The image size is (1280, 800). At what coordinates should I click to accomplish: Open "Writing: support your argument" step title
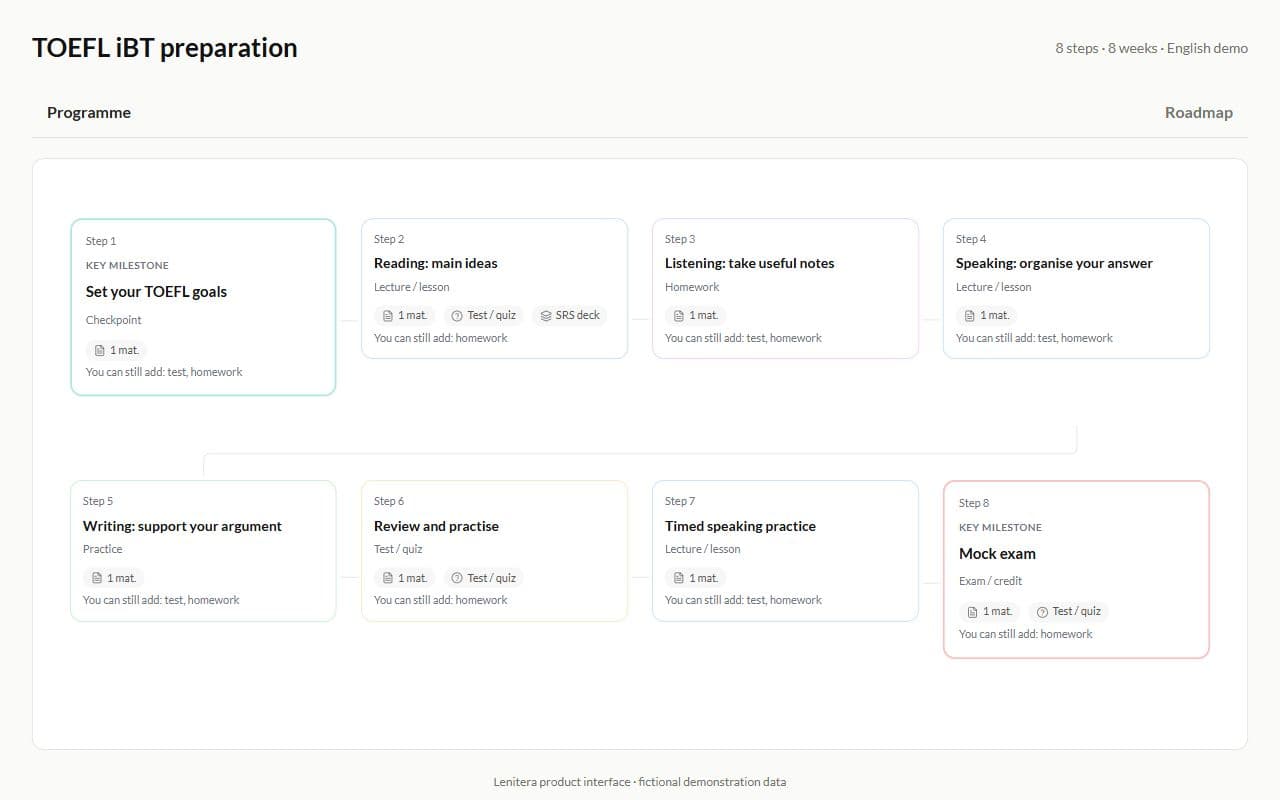pos(182,526)
